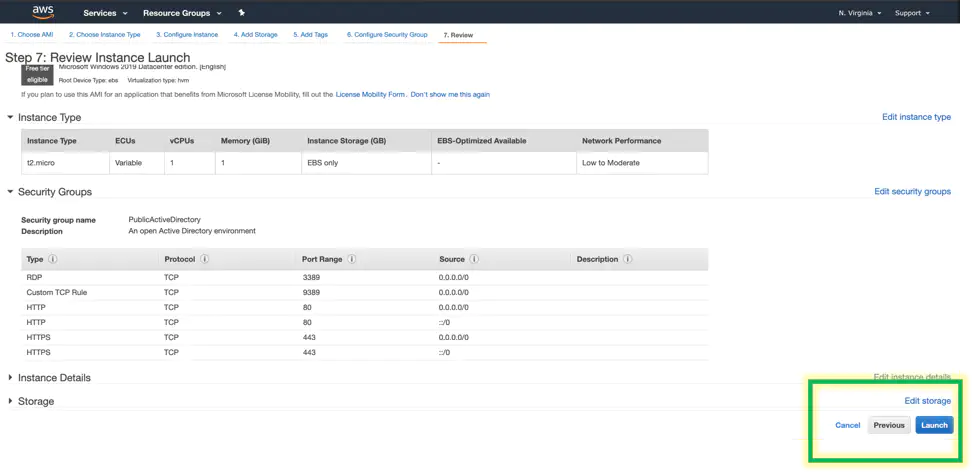Click port range 3389 cell
Viewport: 974px width, 474px height.
311,277
